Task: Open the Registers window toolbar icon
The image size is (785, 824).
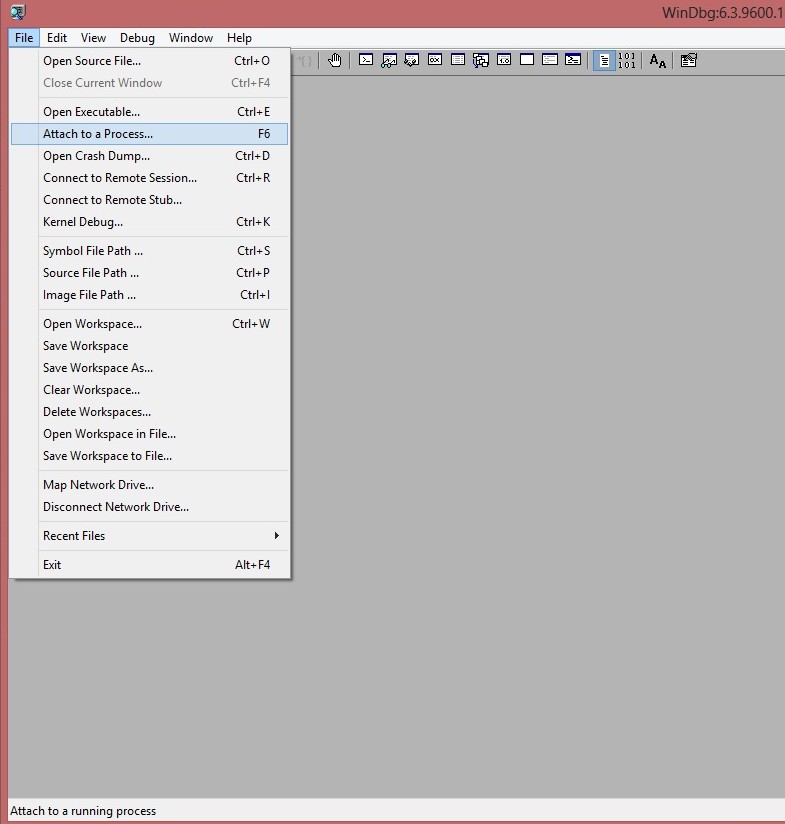Action: [435, 60]
